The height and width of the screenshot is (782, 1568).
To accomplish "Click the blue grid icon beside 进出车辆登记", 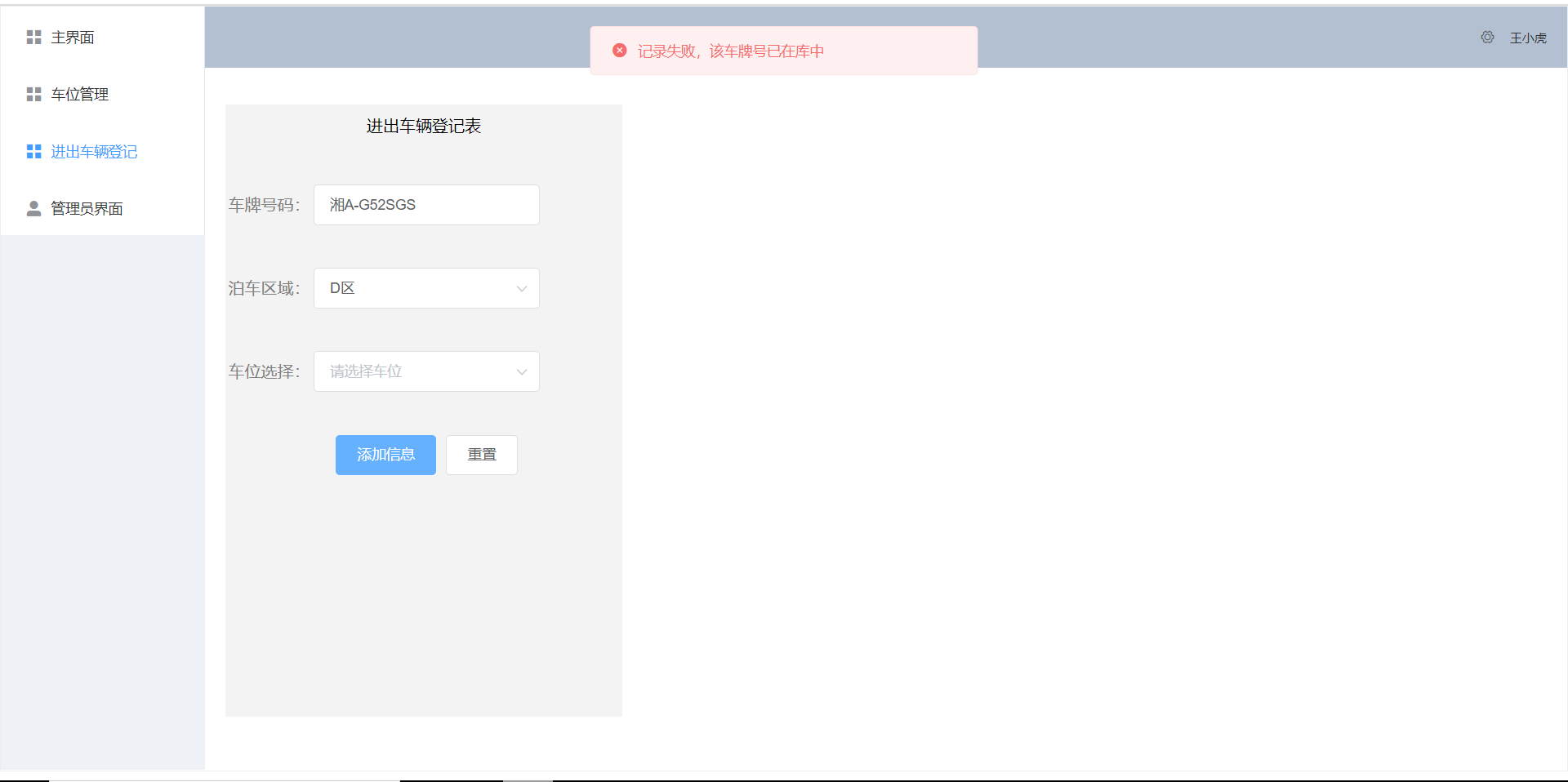I will tap(33, 152).
